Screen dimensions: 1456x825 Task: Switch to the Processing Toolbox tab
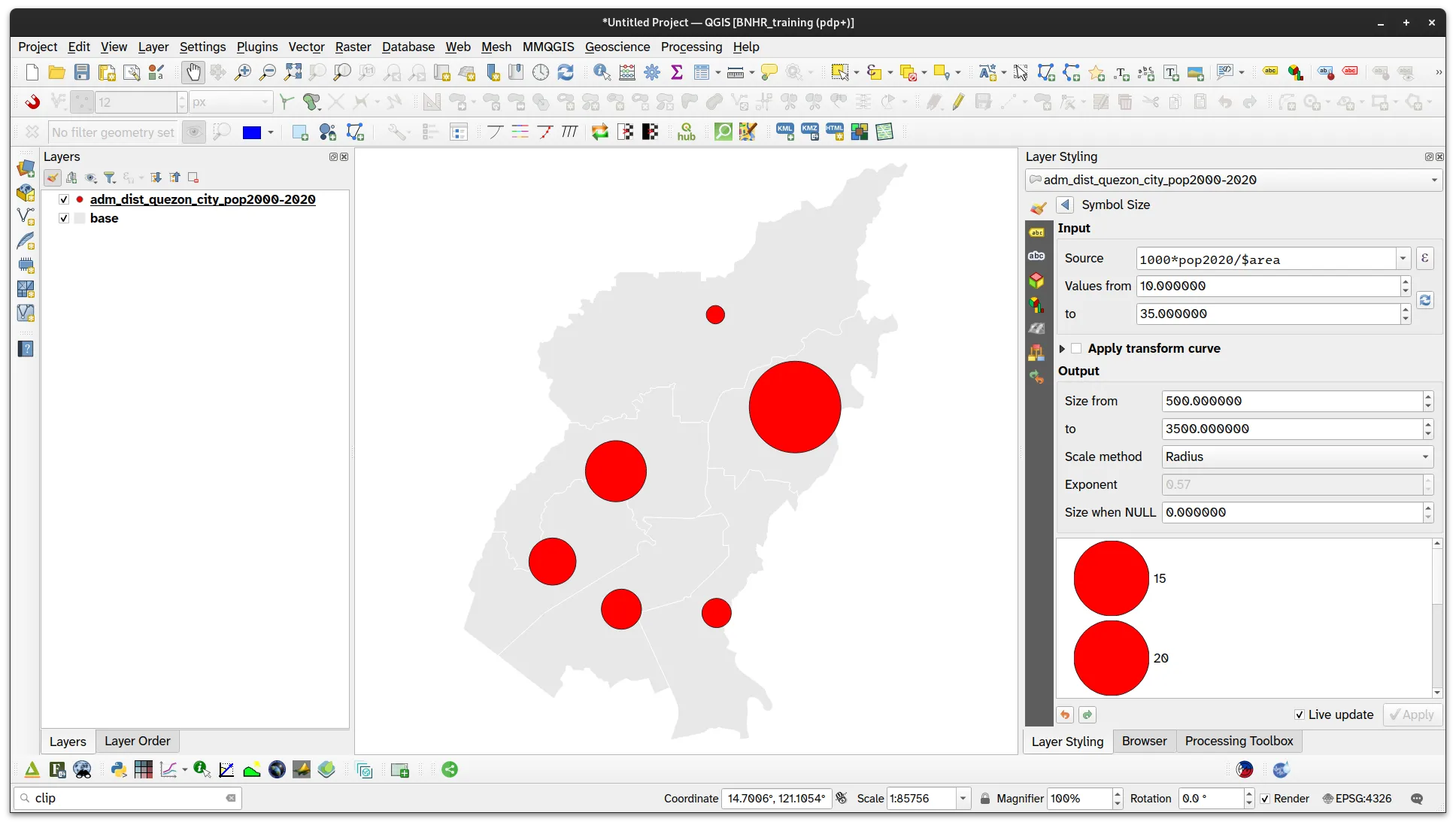[x=1239, y=741]
